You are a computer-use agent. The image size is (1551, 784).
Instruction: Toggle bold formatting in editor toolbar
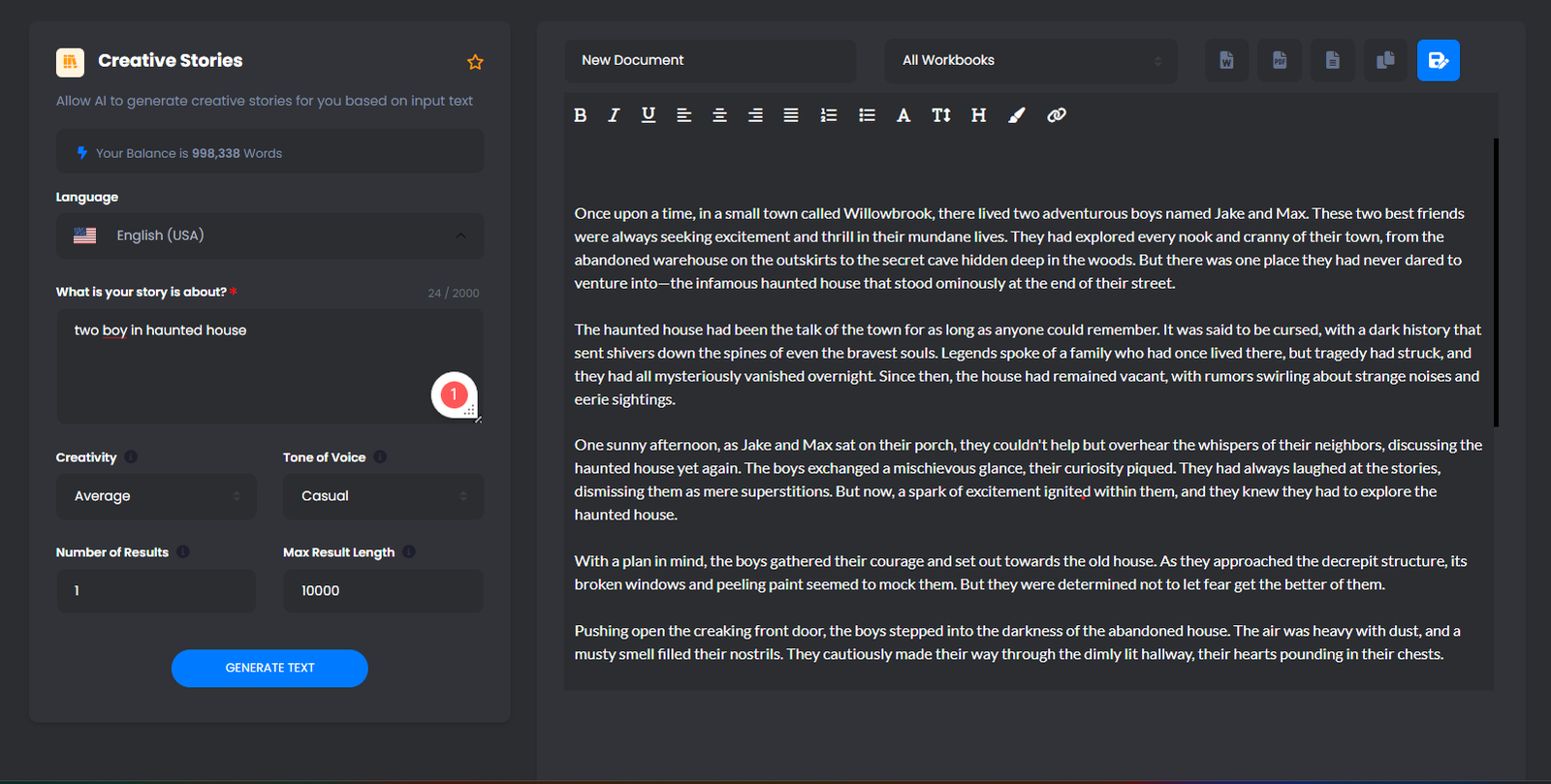coord(580,115)
